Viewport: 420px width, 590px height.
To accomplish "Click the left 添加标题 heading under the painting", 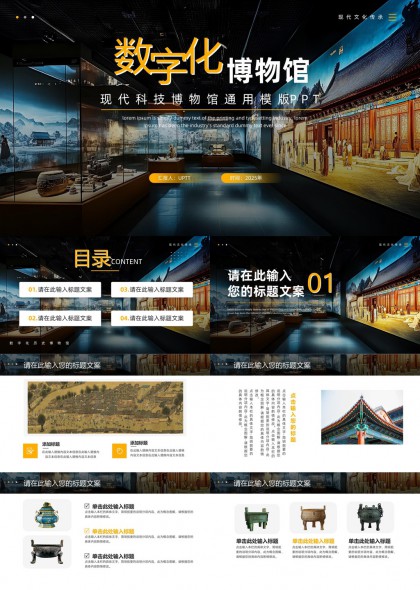I will click(51, 444).
